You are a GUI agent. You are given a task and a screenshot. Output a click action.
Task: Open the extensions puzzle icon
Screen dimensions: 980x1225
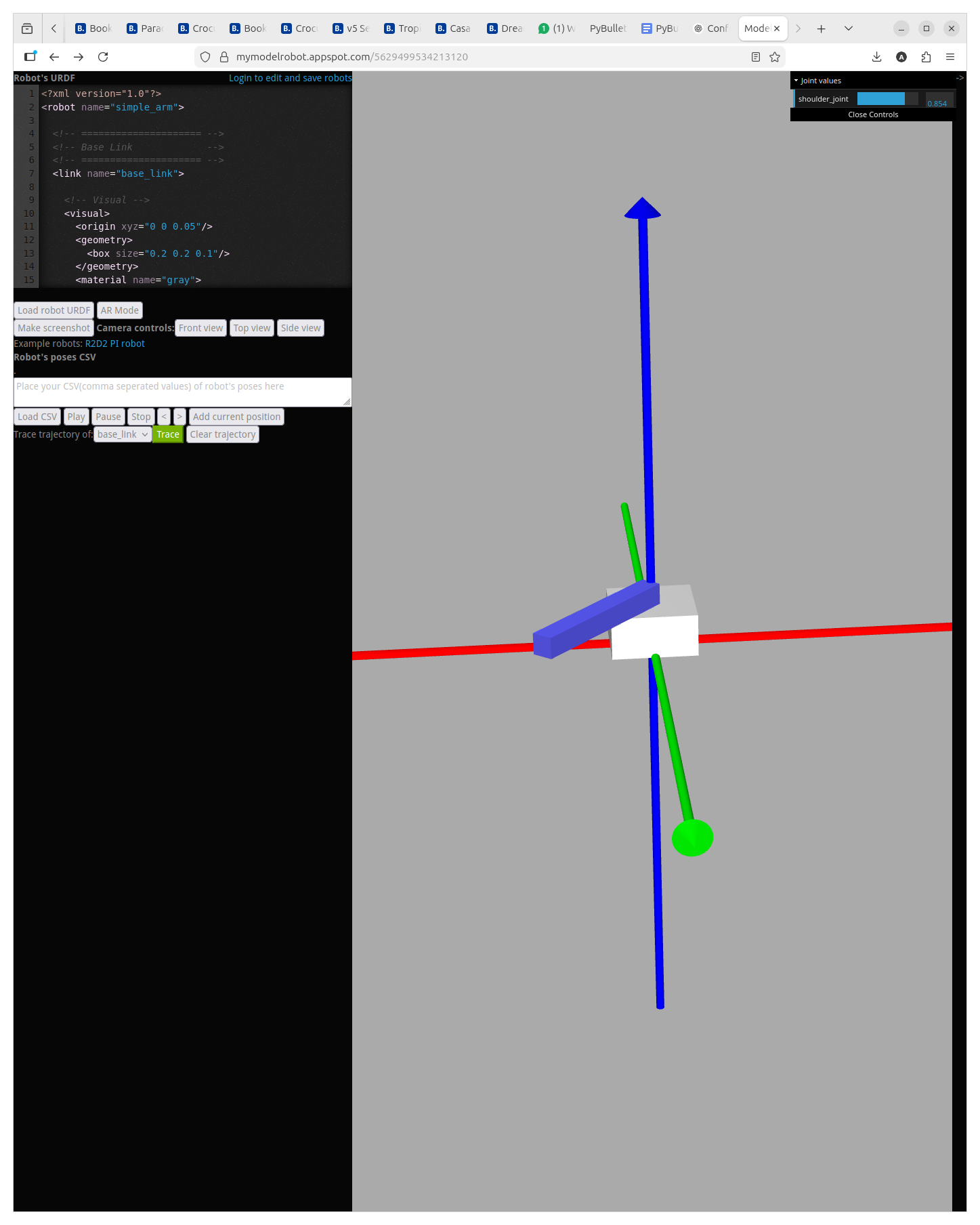click(926, 57)
